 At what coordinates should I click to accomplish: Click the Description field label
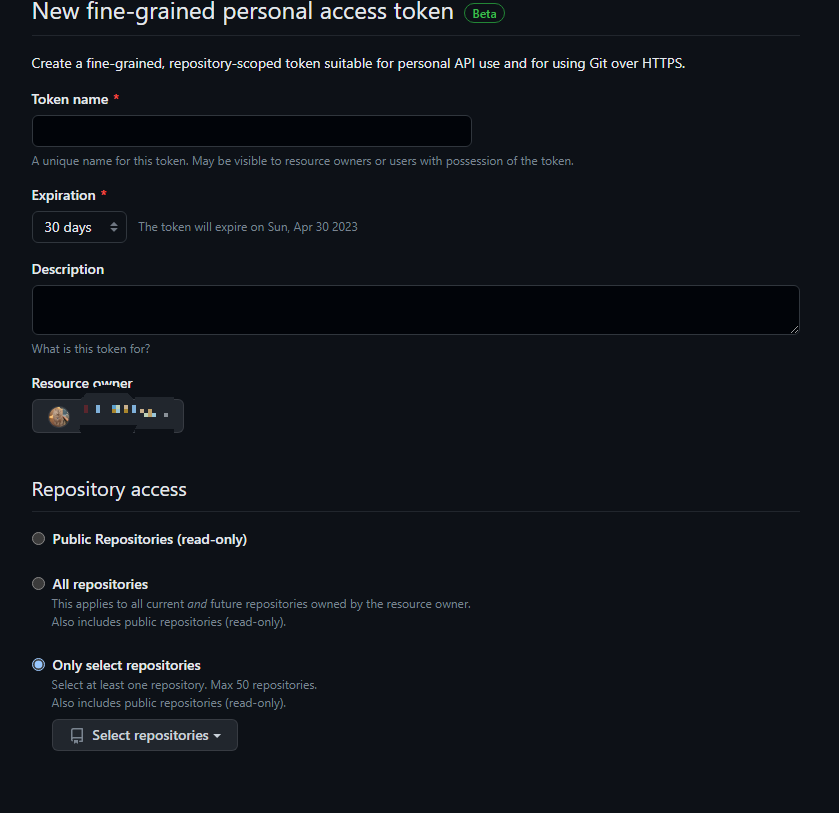[x=68, y=269]
